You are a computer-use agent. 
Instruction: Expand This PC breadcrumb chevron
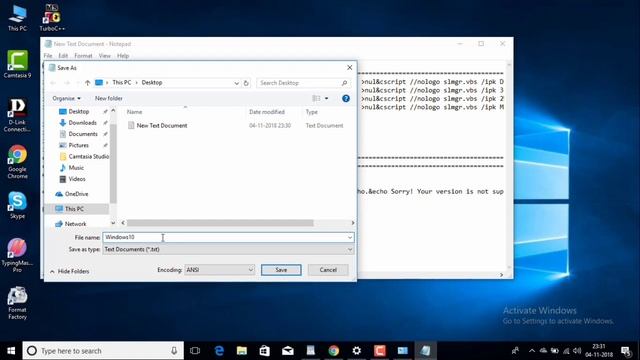point(136,83)
